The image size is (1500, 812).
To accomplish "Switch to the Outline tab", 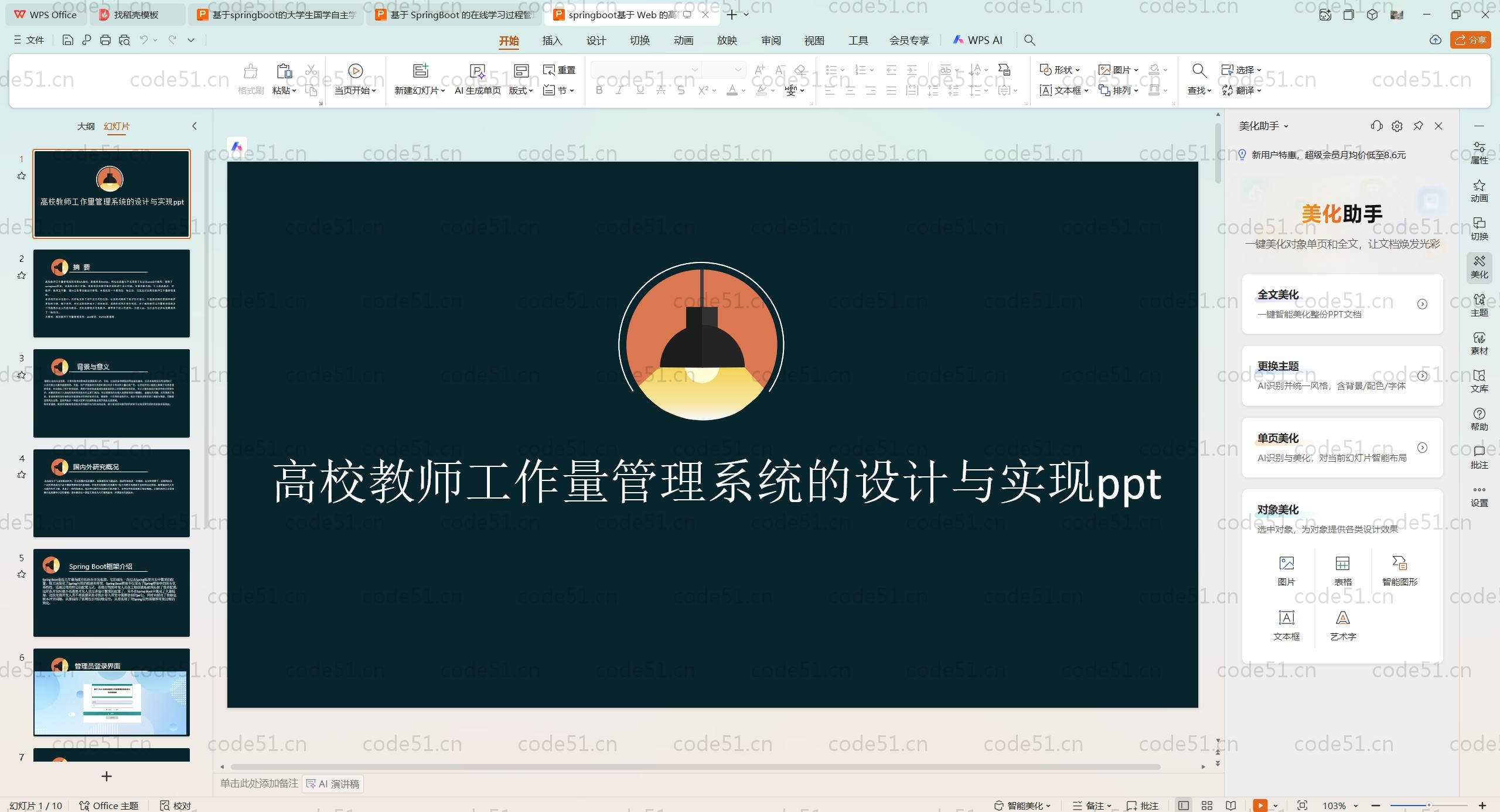I will tap(86, 126).
